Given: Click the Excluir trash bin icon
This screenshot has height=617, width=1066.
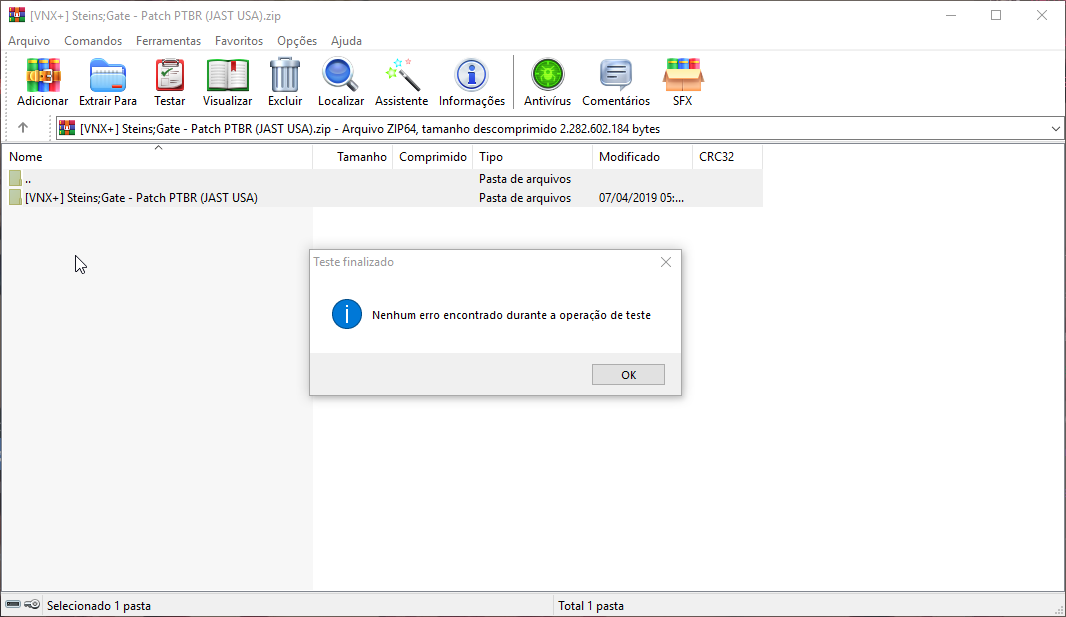Looking at the screenshot, I should (285, 75).
